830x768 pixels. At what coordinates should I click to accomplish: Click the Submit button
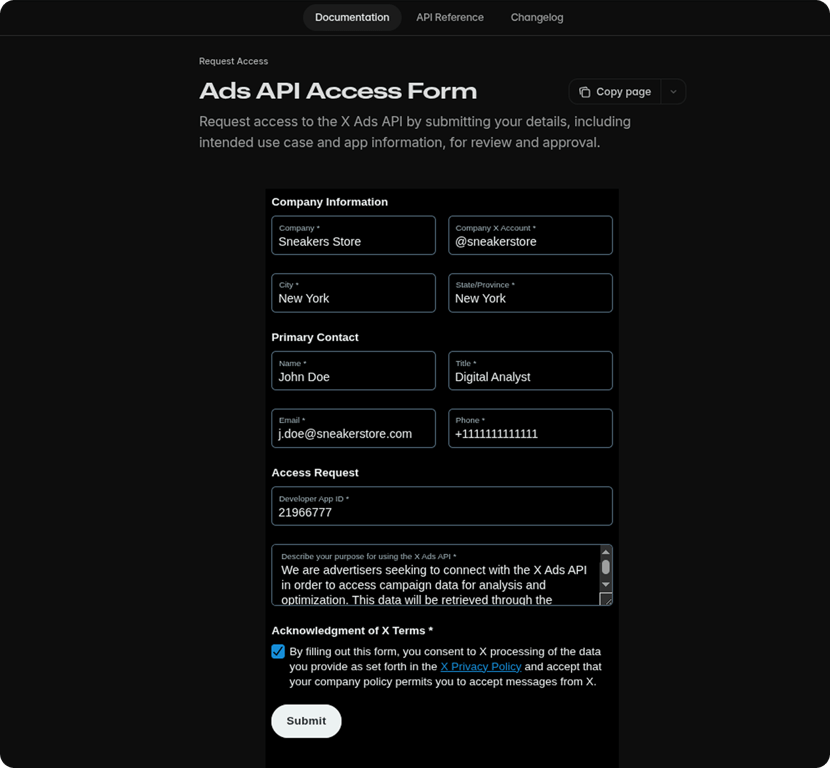click(x=306, y=721)
